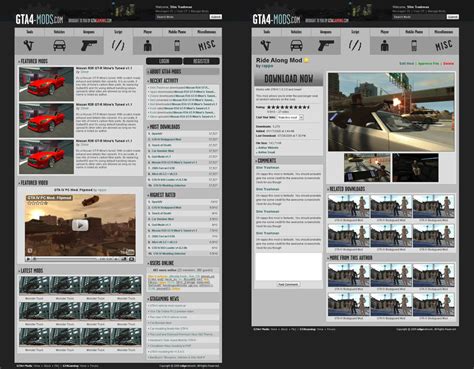Viewport: 474px width, 369px height.
Task: Open Weapons pistol icon on home page
Action: (x=89, y=45)
